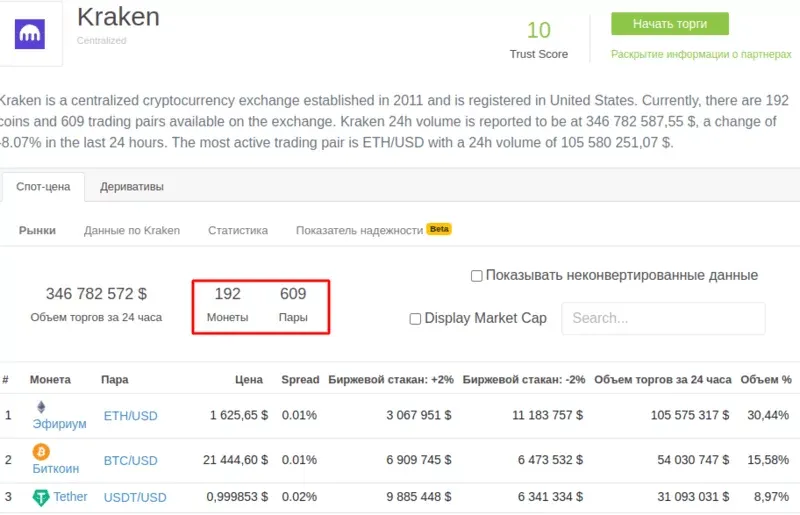Click the 31 093 031 $ volume cell
Viewport: 800px width, 515px height.
click(693, 497)
